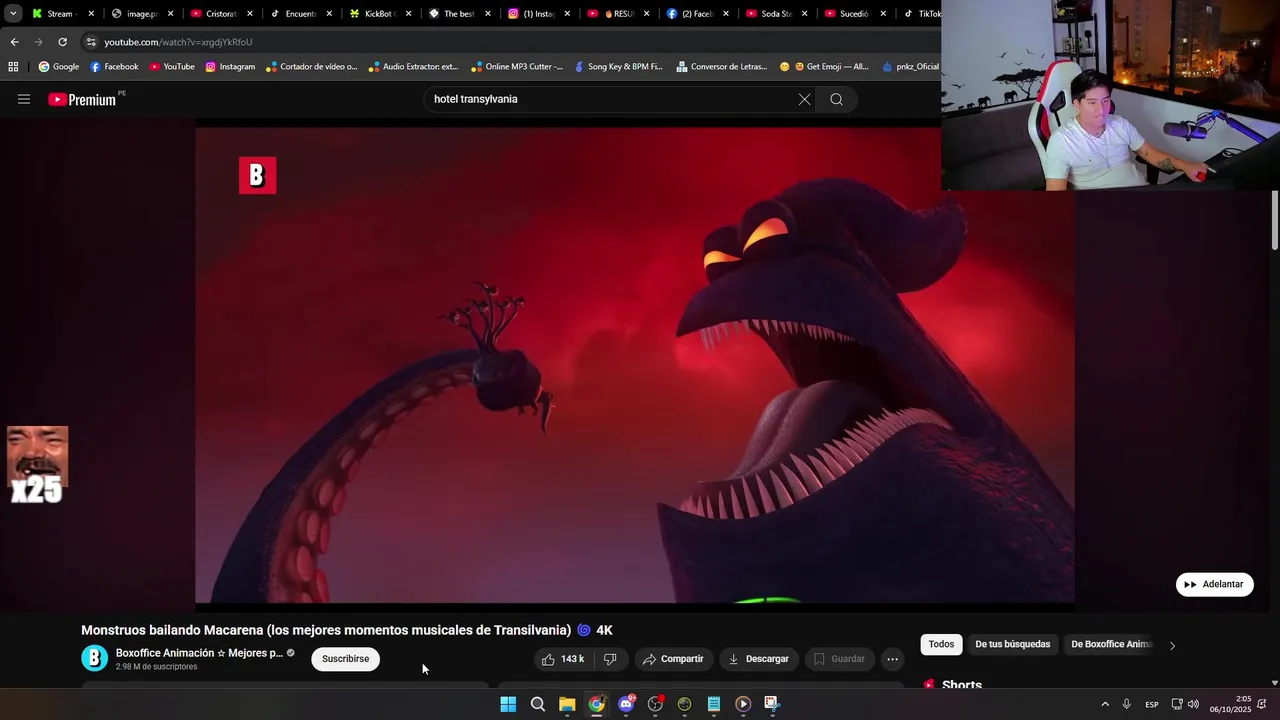The height and width of the screenshot is (720, 1280).
Task: Open the site information icon in address bar
Action: click(91, 42)
